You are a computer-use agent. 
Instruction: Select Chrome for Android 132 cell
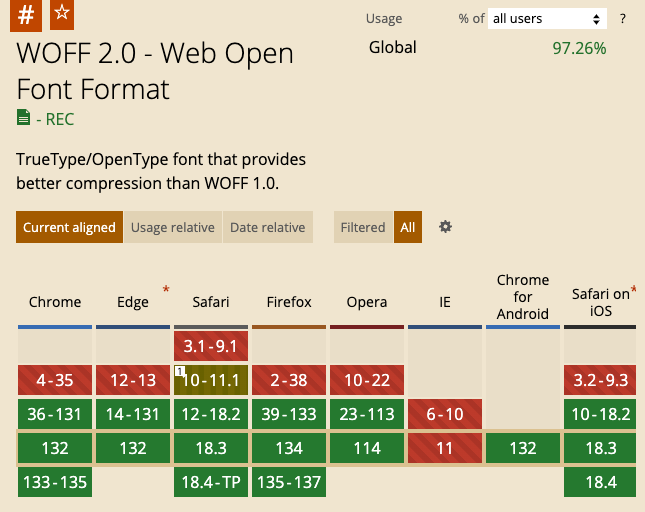coord(523,448)
